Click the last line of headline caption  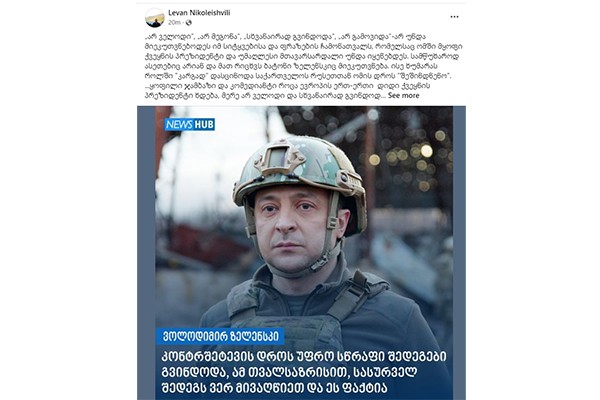click(274, 387)
